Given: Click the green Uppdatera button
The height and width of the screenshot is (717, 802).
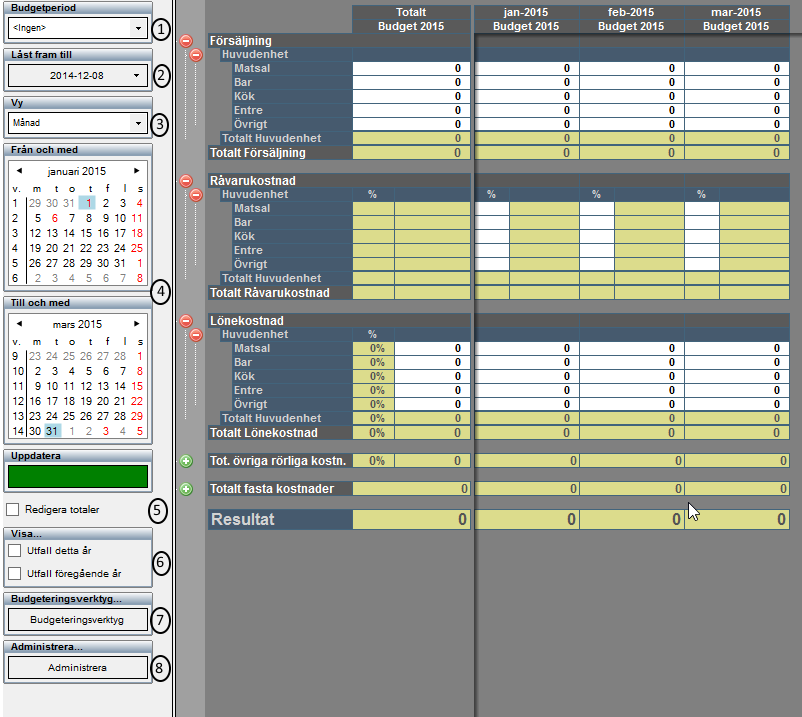Looking at the screenshot, I should point(78,476).
